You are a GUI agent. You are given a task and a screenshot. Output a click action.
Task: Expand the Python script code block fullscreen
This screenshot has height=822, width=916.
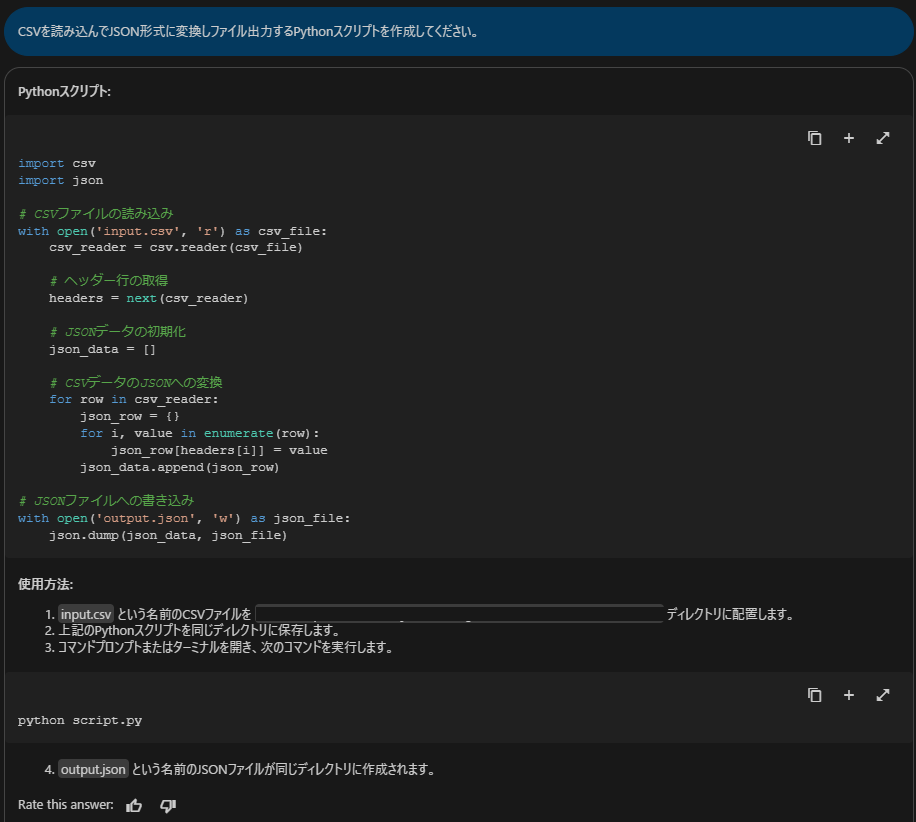click(882, 137)
